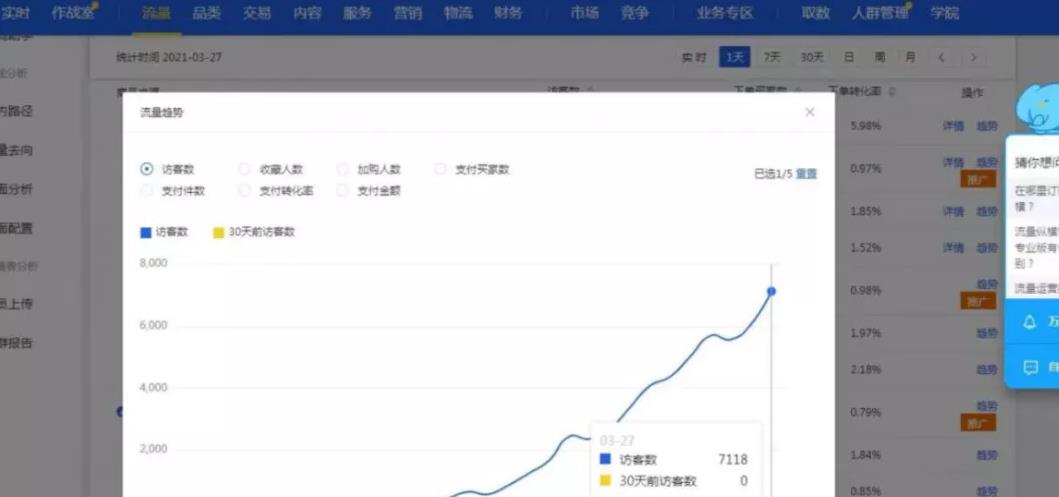This screenshot has height=497, width=1059.
Task: Go to next date with the right arrow
Action: click(973, 57)
